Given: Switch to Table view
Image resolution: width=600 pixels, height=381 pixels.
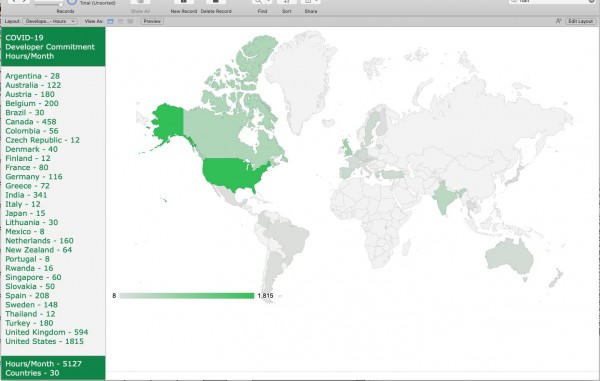Looking at the screenshot, I should click(130, 21).
